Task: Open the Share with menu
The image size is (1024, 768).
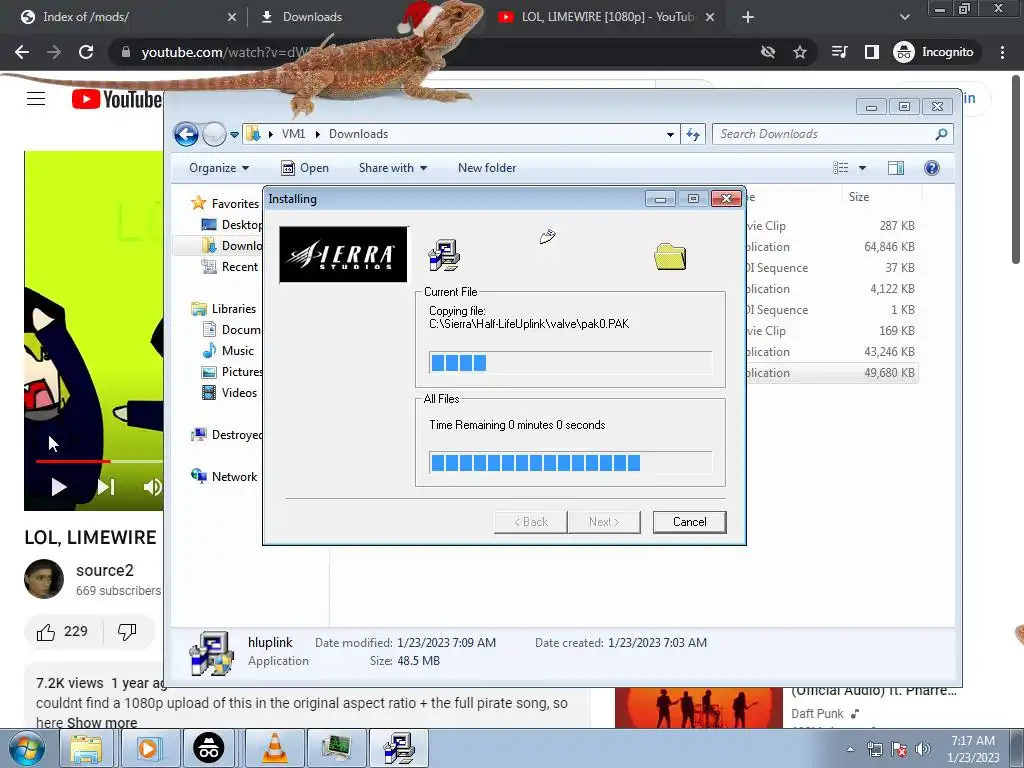Action: [x=392, y=168]
